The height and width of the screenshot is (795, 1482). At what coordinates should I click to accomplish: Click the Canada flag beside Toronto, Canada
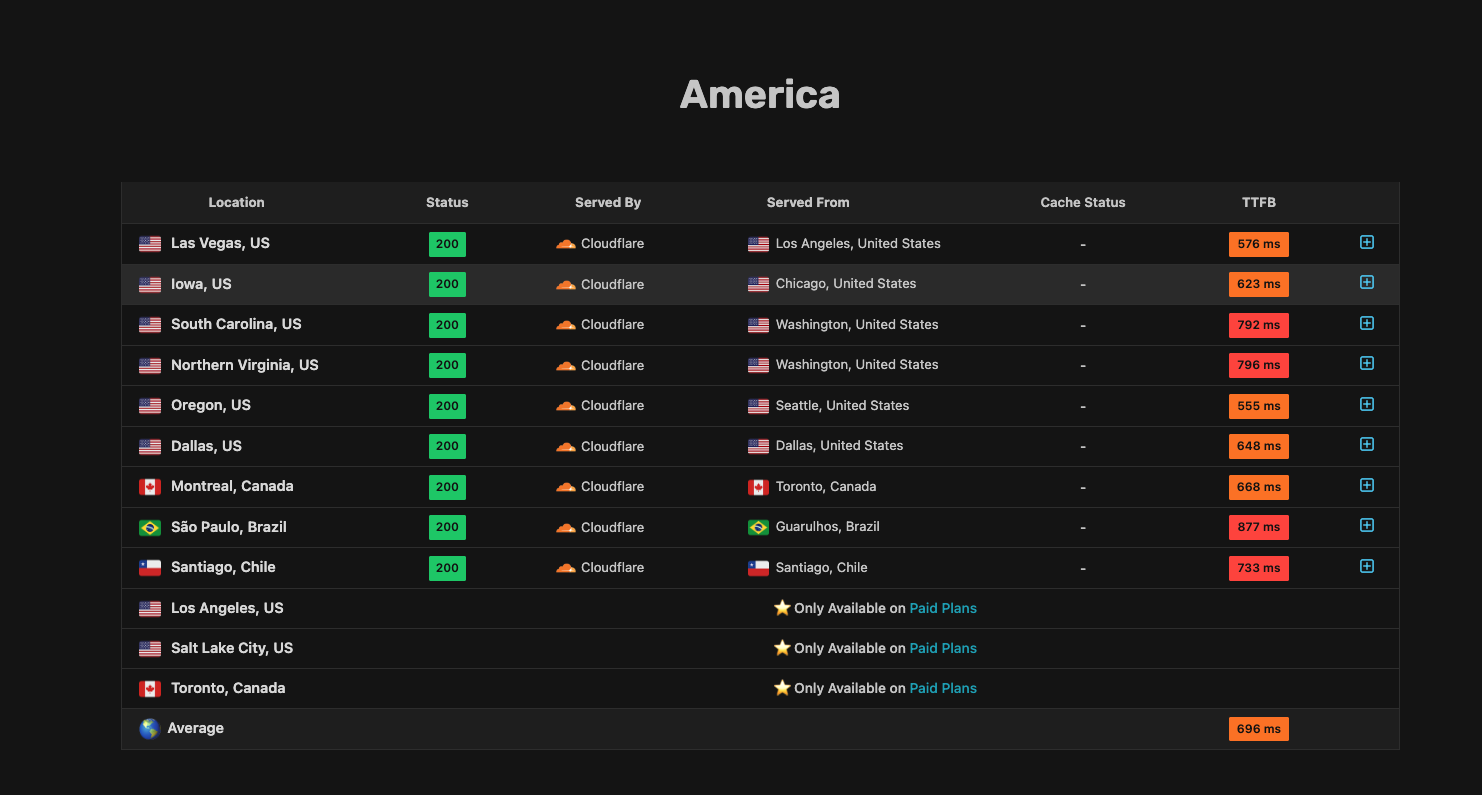tap(150, 689)
